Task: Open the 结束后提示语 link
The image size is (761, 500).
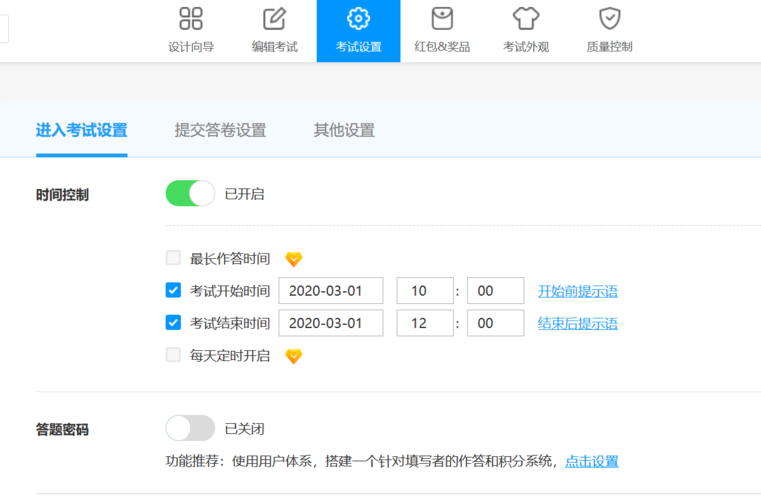Action: click(578, 323)
